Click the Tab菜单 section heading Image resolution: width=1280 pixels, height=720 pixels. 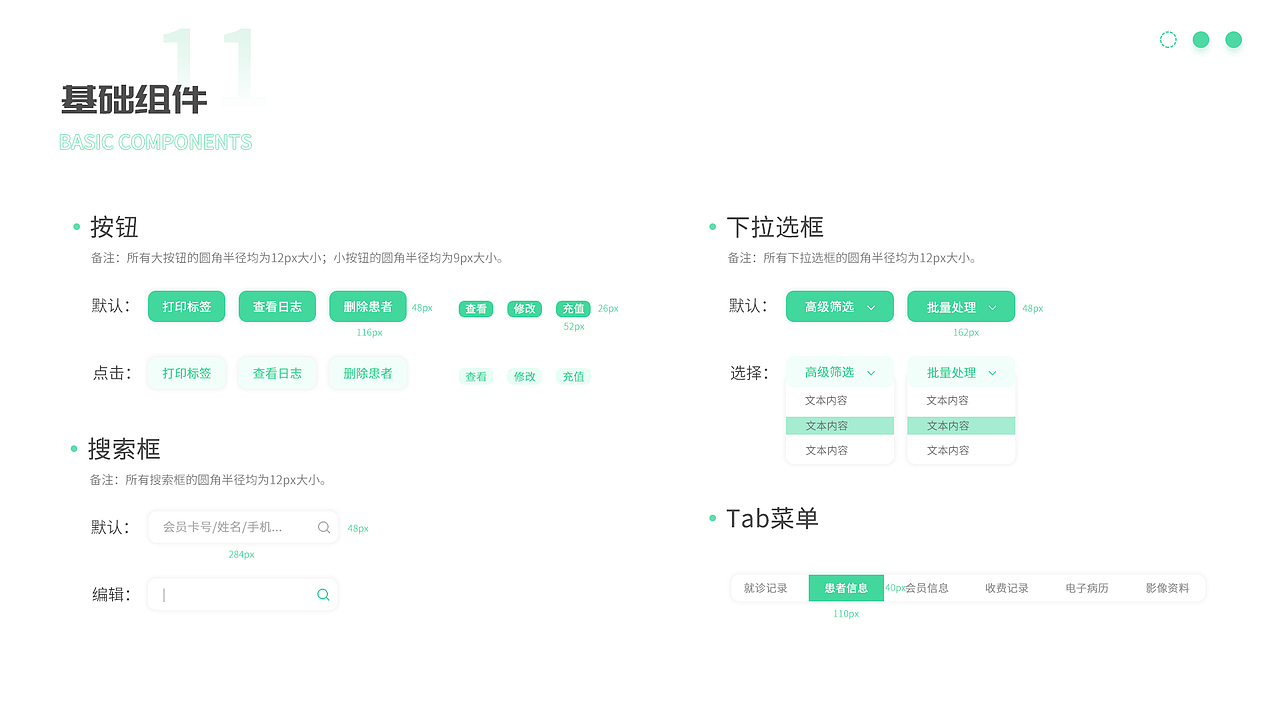(772, 518)
